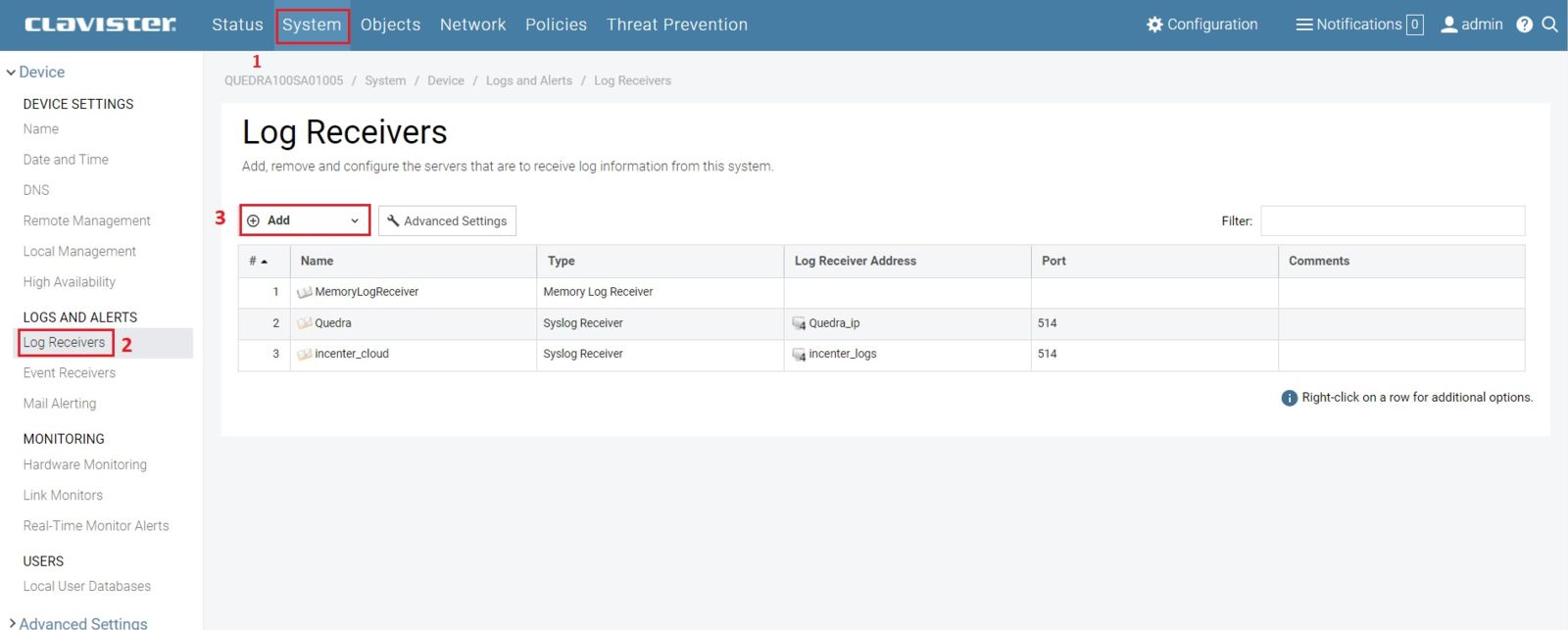Click the incenter_logs address object icon
This screenshot has height=630, width=1568.
(x=799, y=355)
